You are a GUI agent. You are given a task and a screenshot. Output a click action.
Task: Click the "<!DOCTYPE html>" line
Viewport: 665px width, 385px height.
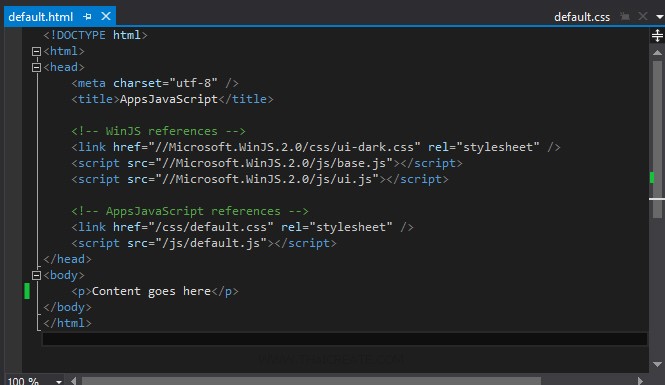(95, 35)
